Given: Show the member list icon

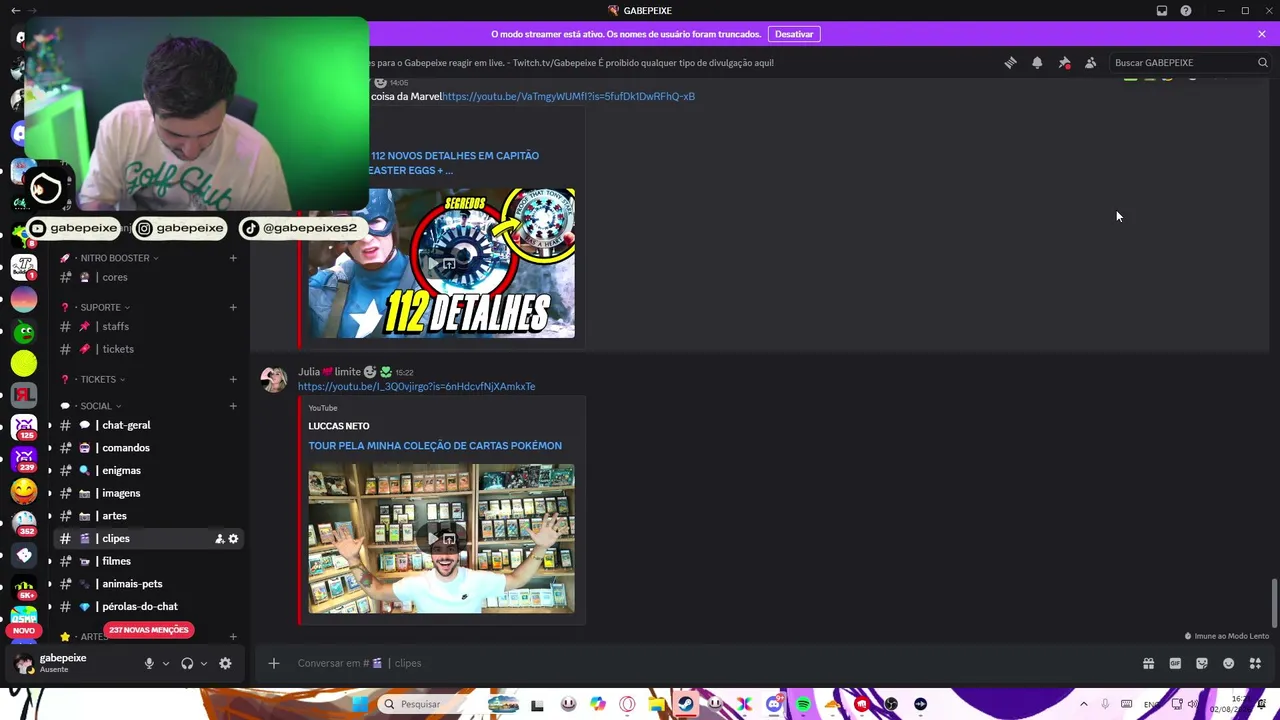Looking at the screenshot, I should (1090, 63).
